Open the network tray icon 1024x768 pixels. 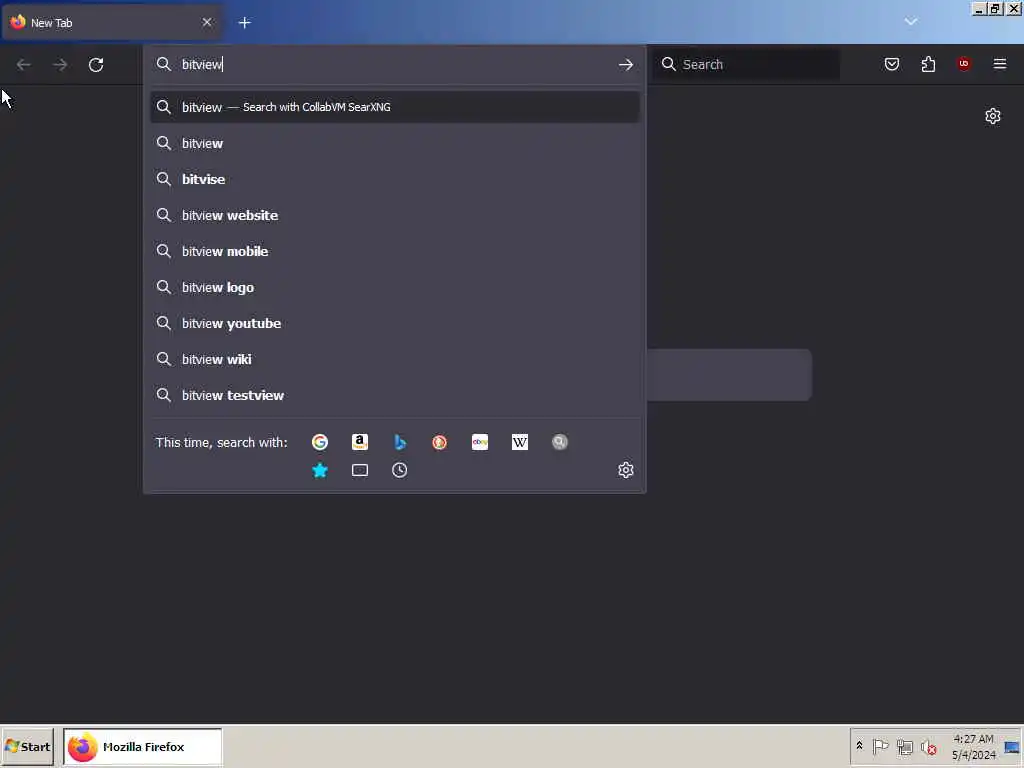pyautogui.click(x=904, y=746)
